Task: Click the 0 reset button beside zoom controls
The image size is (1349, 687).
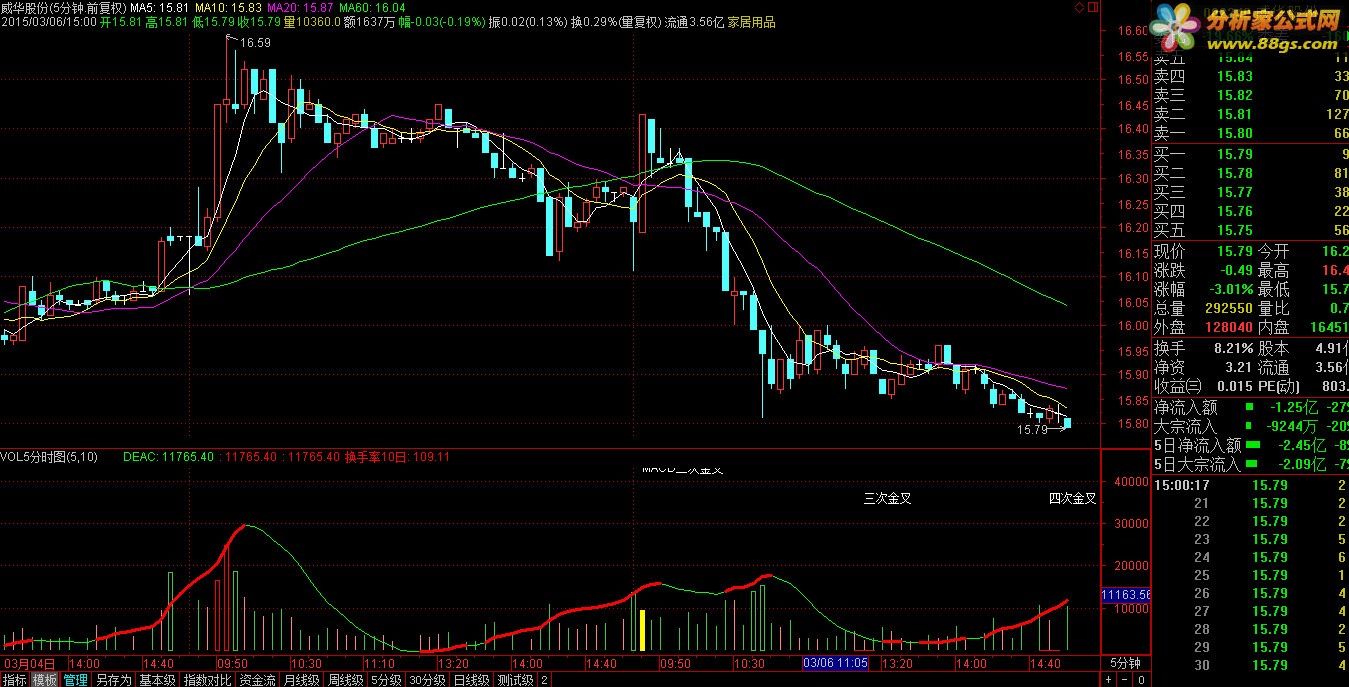Action: pos(1141,679)
